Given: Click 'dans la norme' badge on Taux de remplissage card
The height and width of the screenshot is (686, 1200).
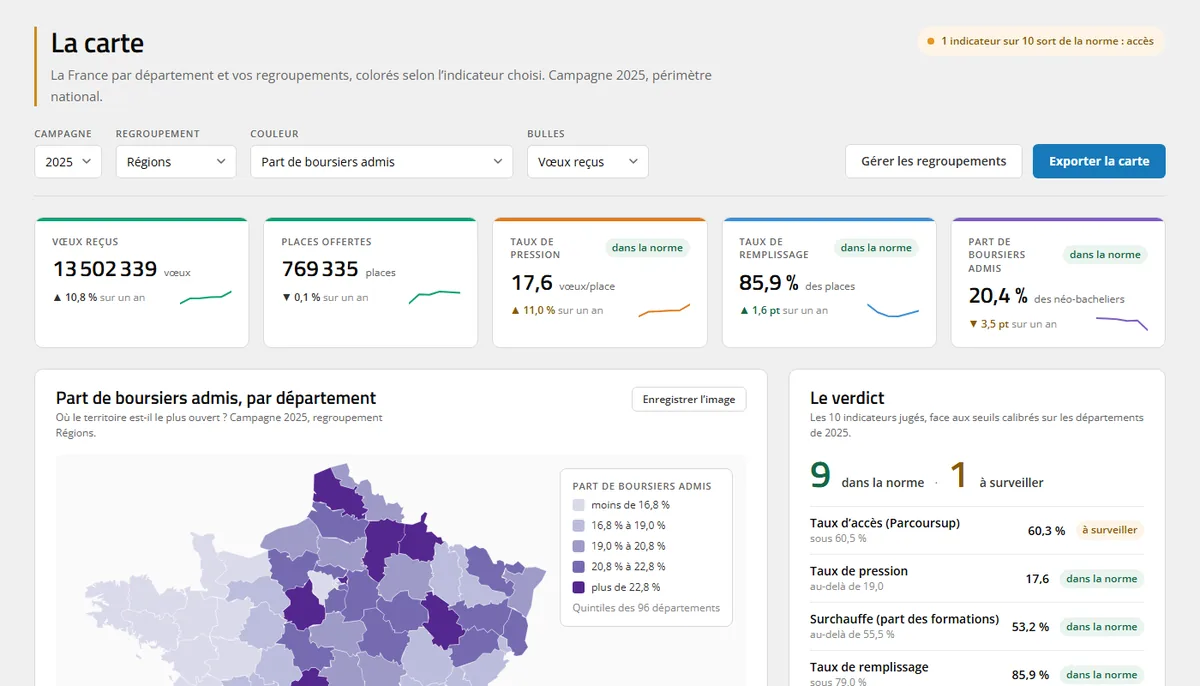Looking at the screenshot, I should [876, 248].
